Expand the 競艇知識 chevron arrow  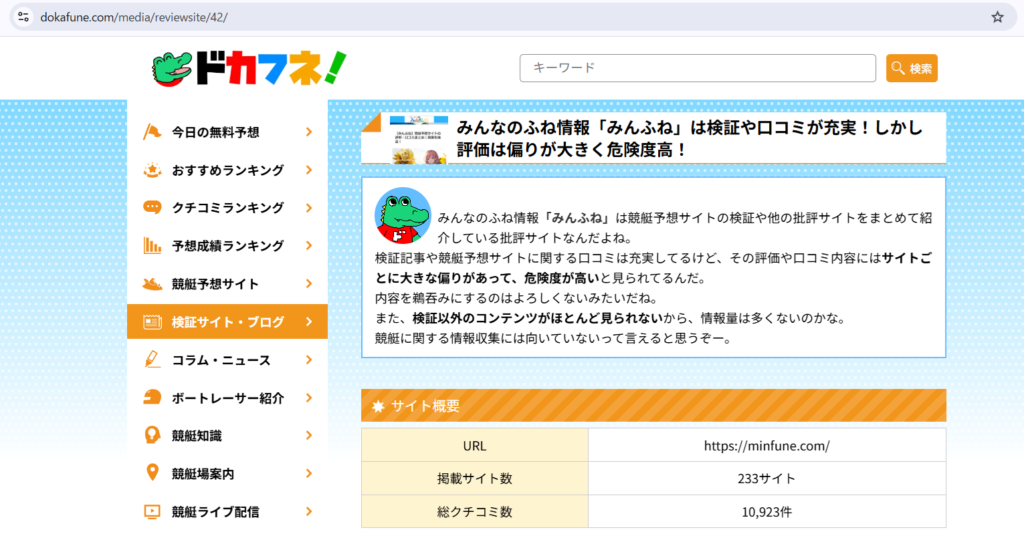click(309, 436)
